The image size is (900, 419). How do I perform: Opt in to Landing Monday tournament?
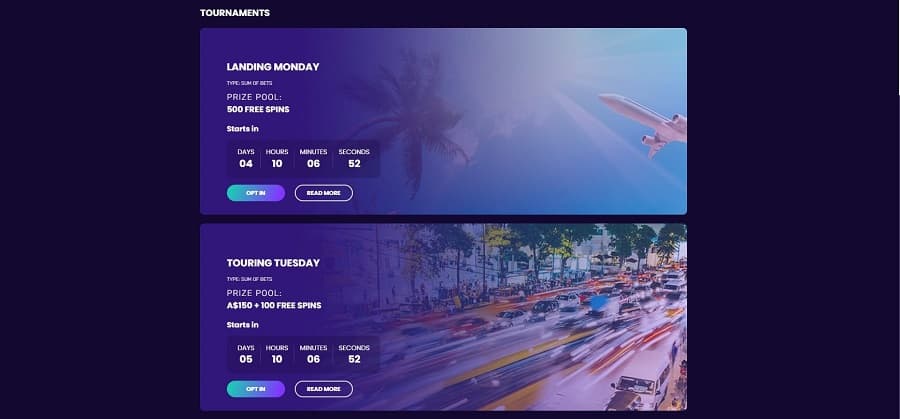[x=255, y=193]
